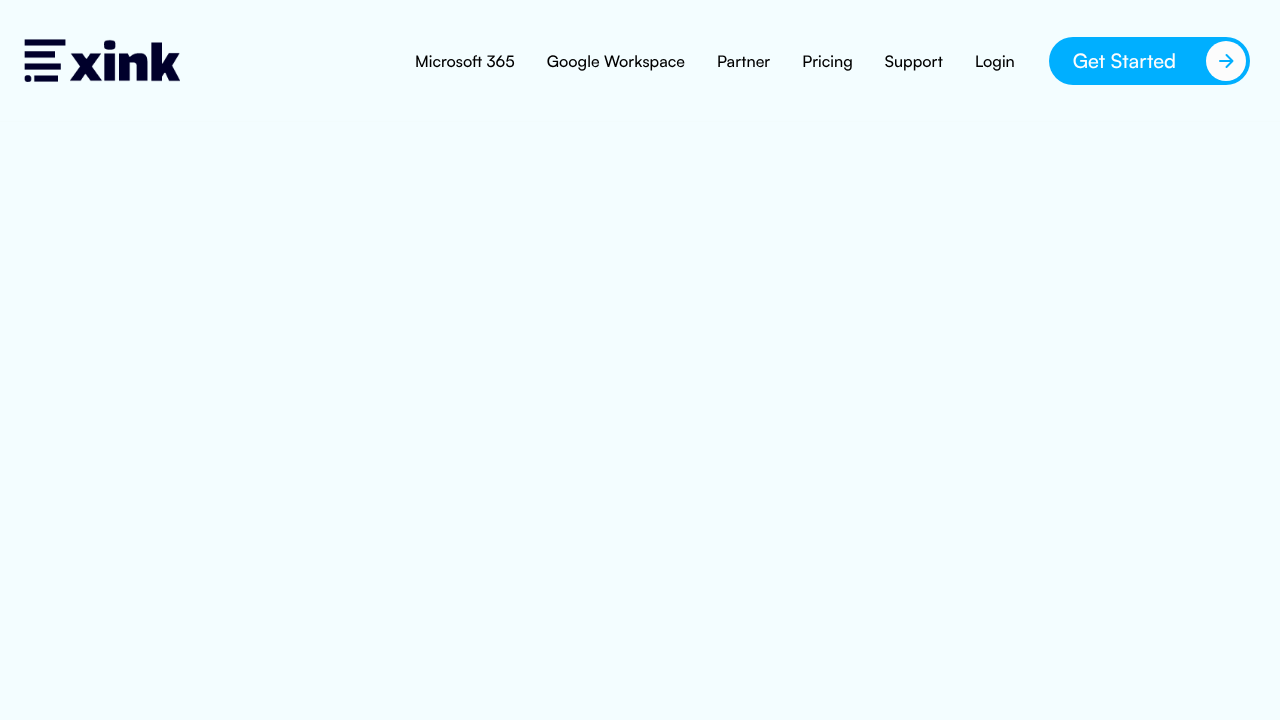Viewport: 1280px width, 720px height.
Task: Click the Xink logo
Action: [102, 61]
